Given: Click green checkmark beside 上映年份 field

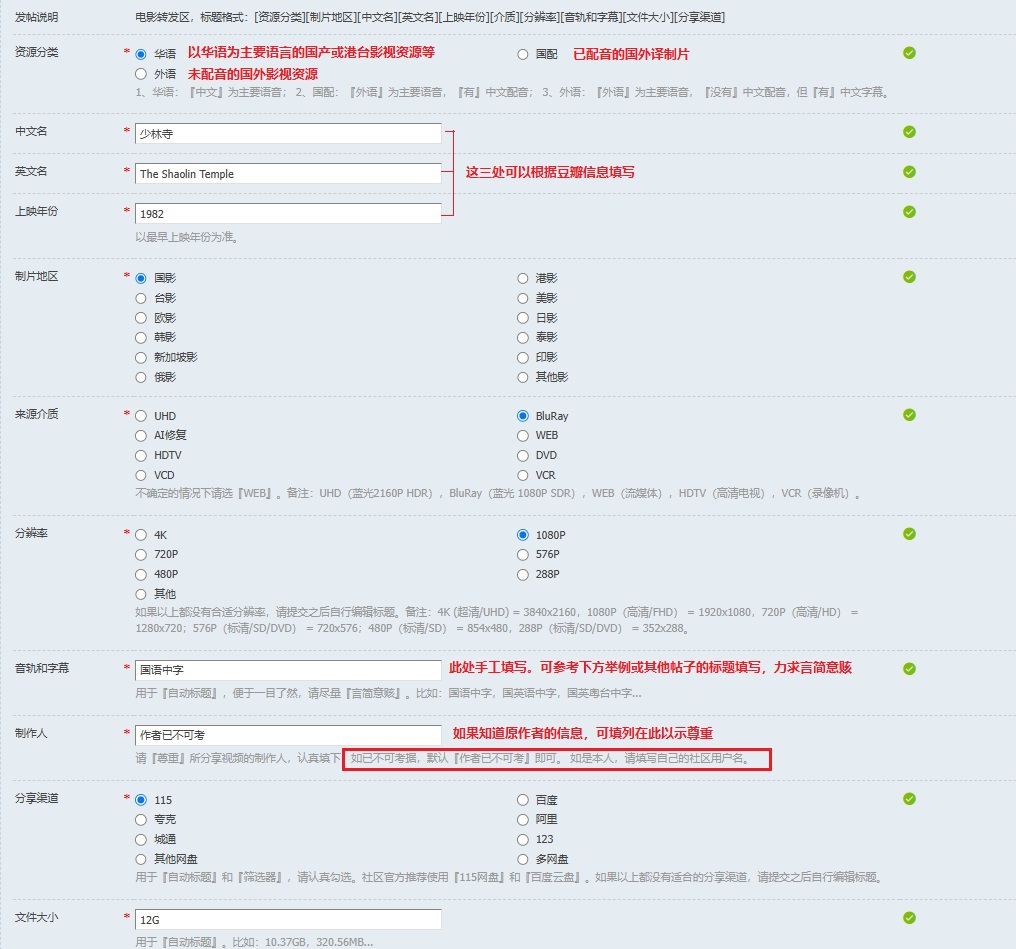Looking at the screenshot, I should tap(909, 212).
